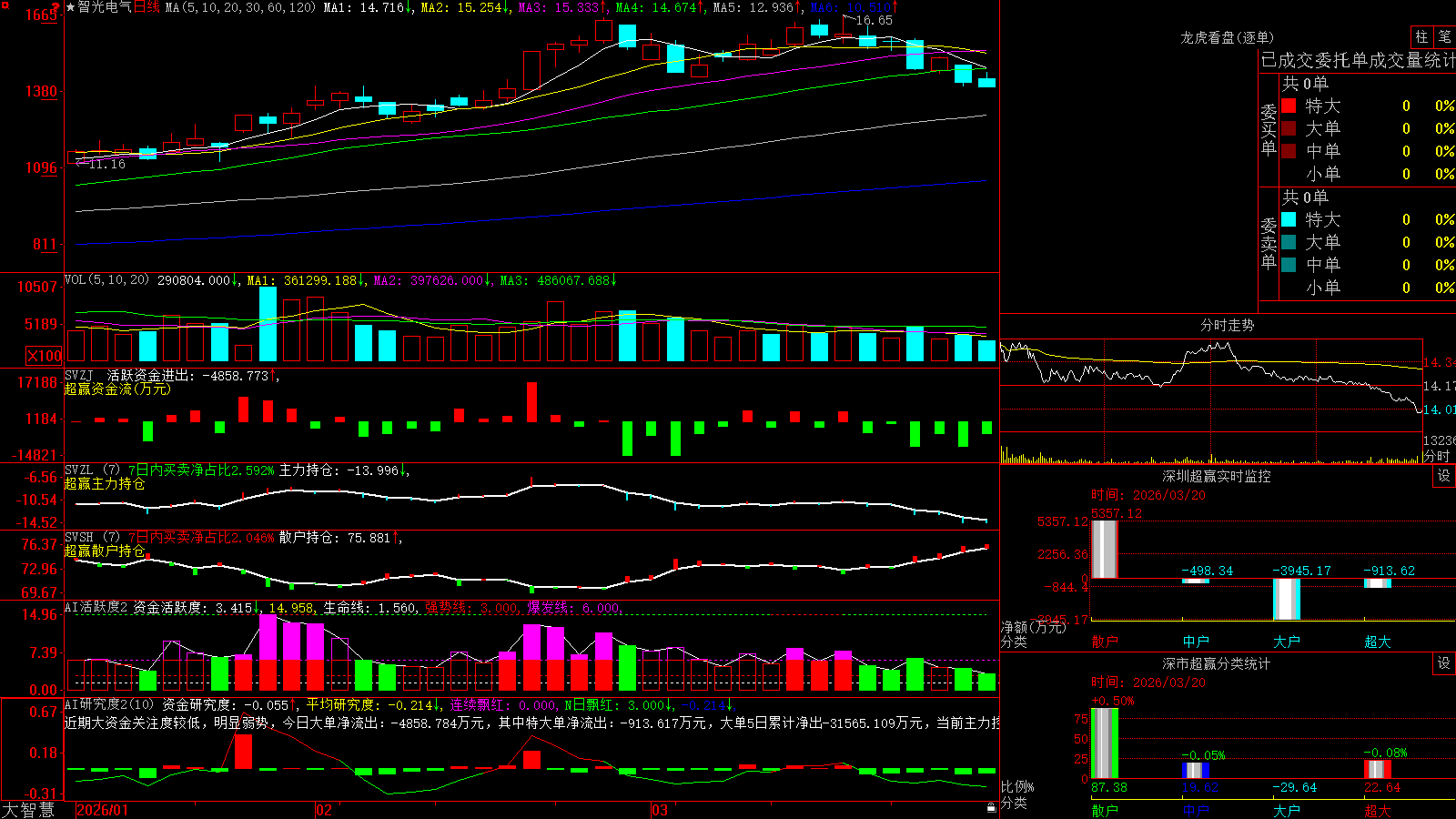Click the 超赢散户持仓 label

[105, 551]
